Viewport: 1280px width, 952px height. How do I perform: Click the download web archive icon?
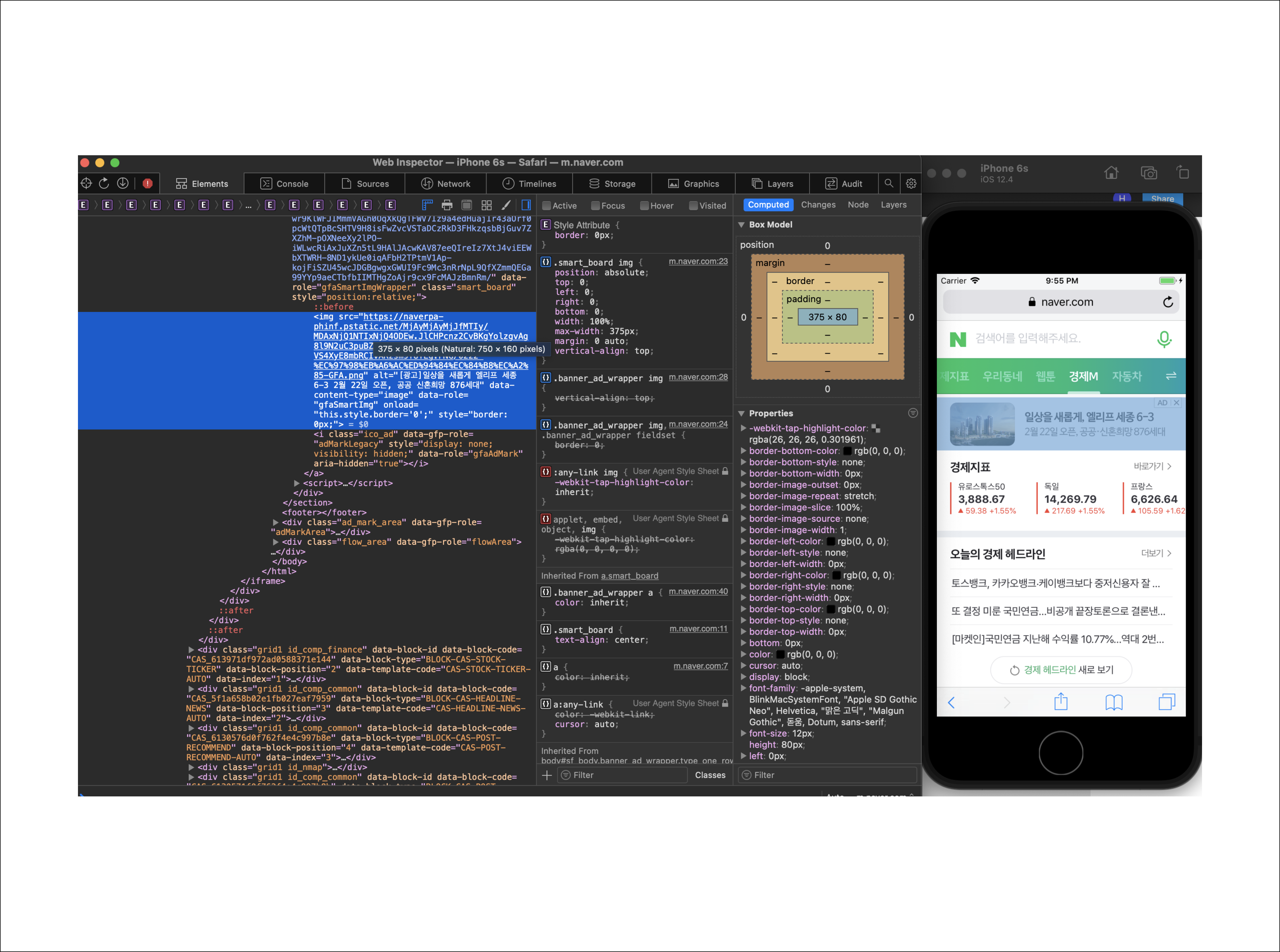point(123,183)
